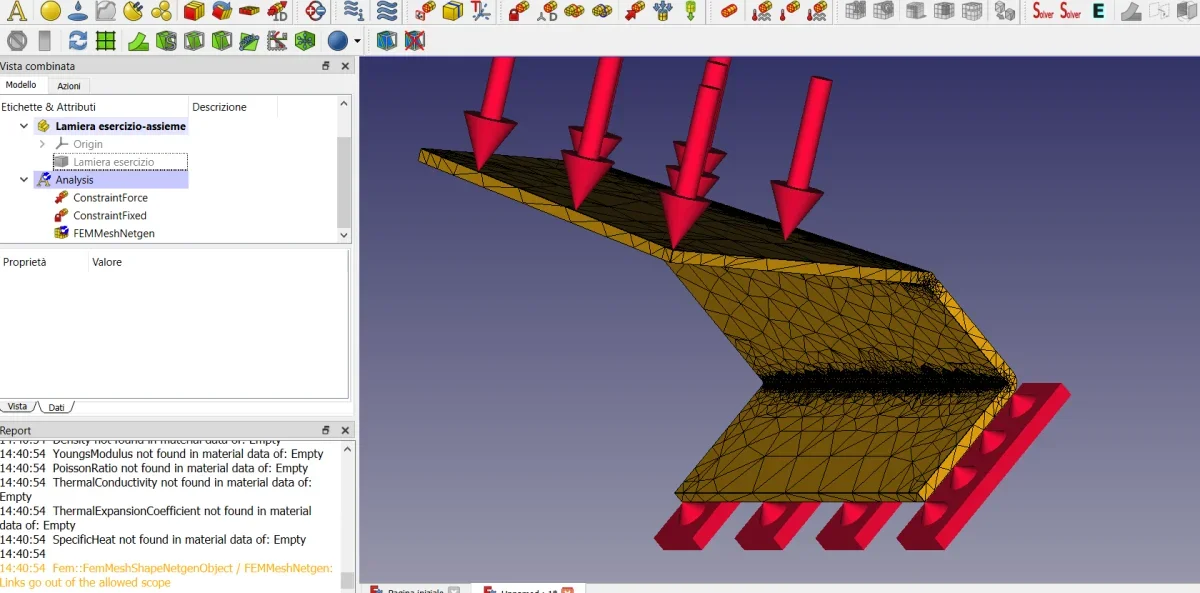1200x593 pixels.
Task: Float the Report panel
Action: coord(326,430)
